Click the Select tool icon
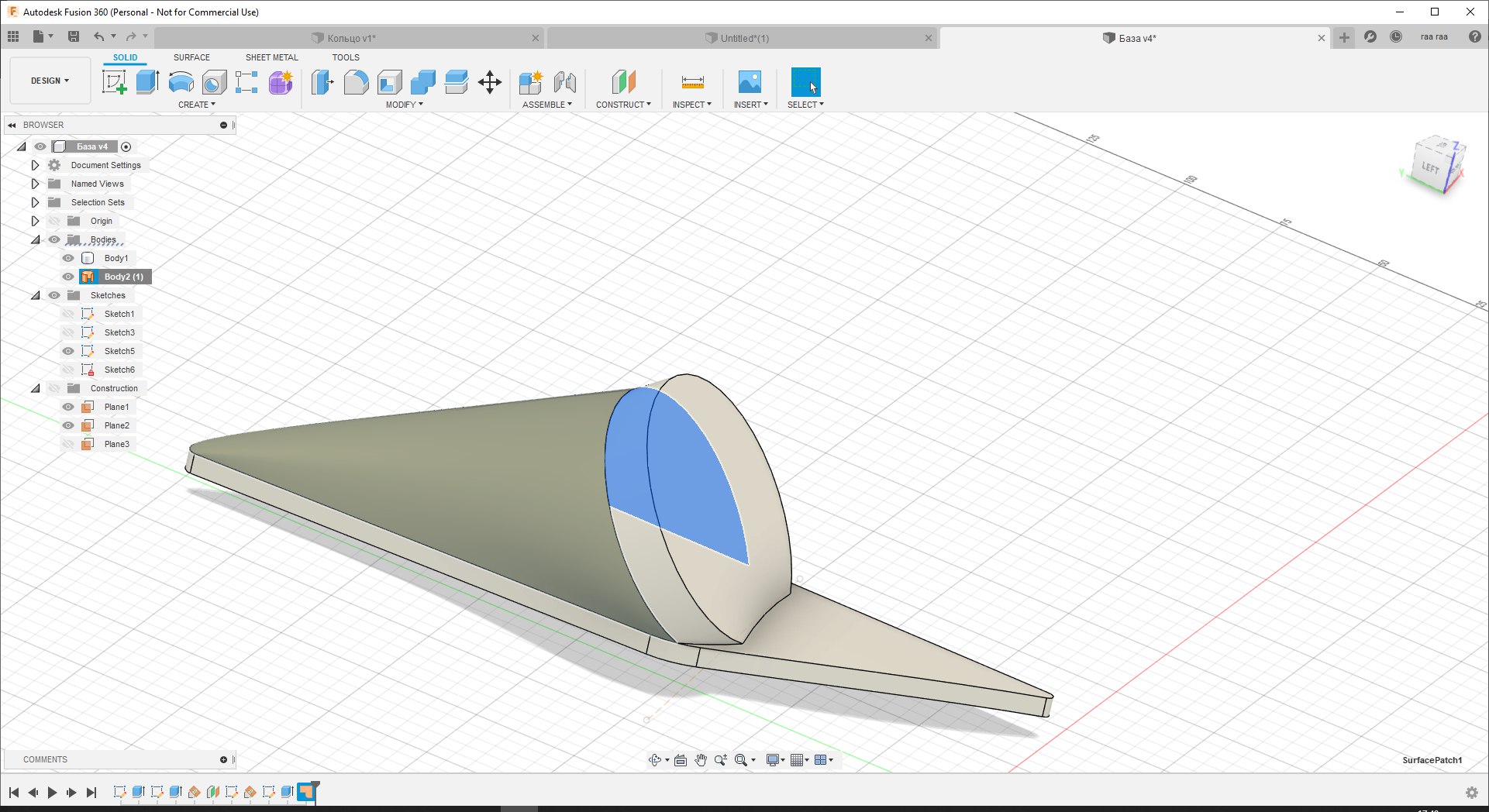The image size is (1489, 812). (805, 82)
